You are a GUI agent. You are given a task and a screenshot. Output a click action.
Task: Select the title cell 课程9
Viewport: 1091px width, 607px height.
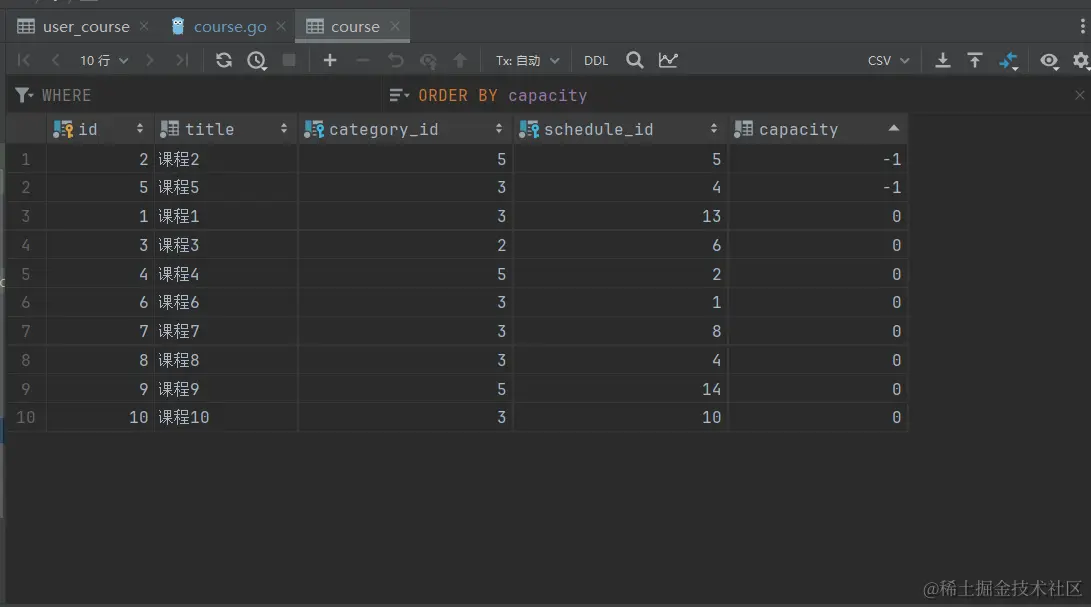click(x=225, y=389)
